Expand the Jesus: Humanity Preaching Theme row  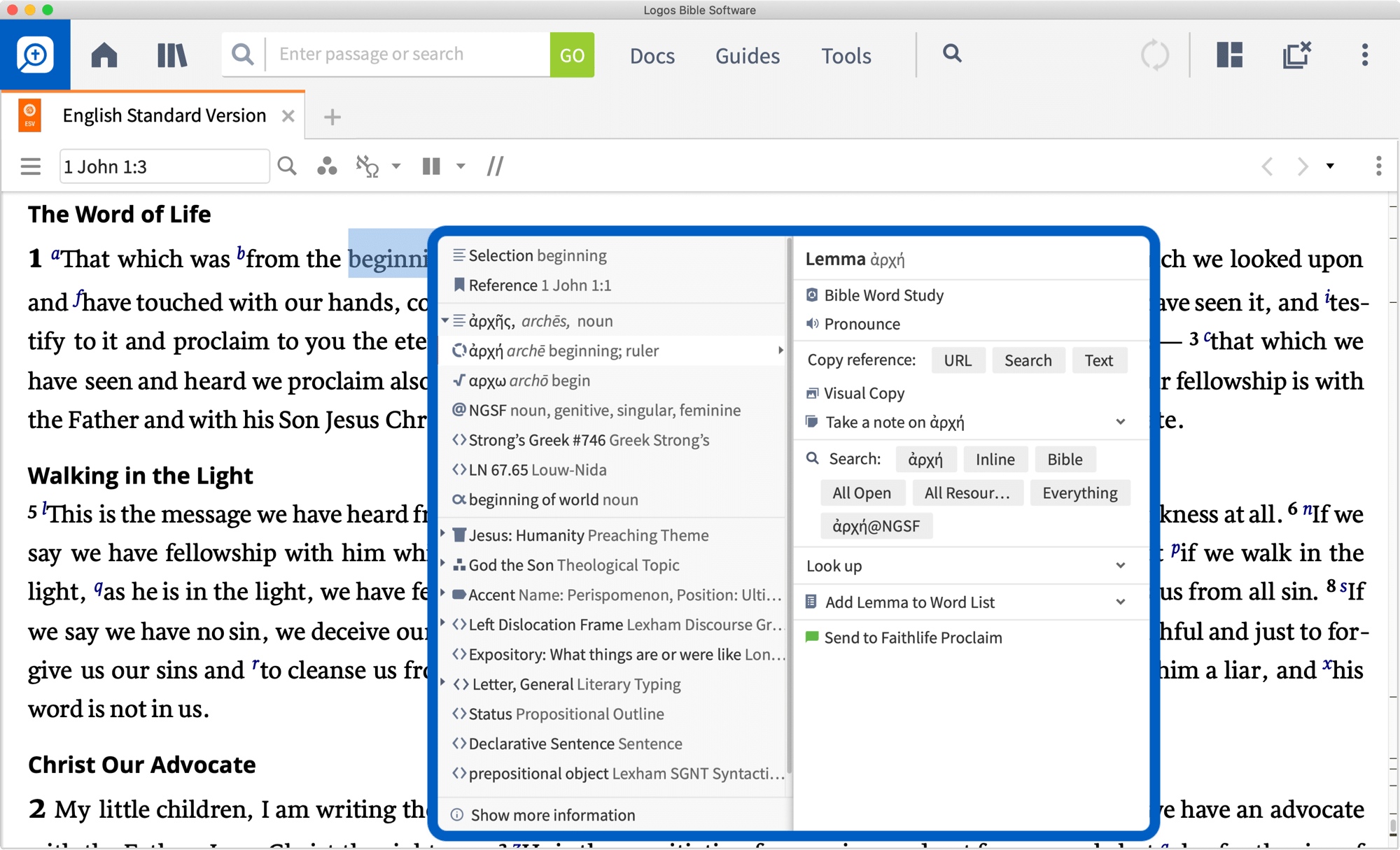(443, 534)
